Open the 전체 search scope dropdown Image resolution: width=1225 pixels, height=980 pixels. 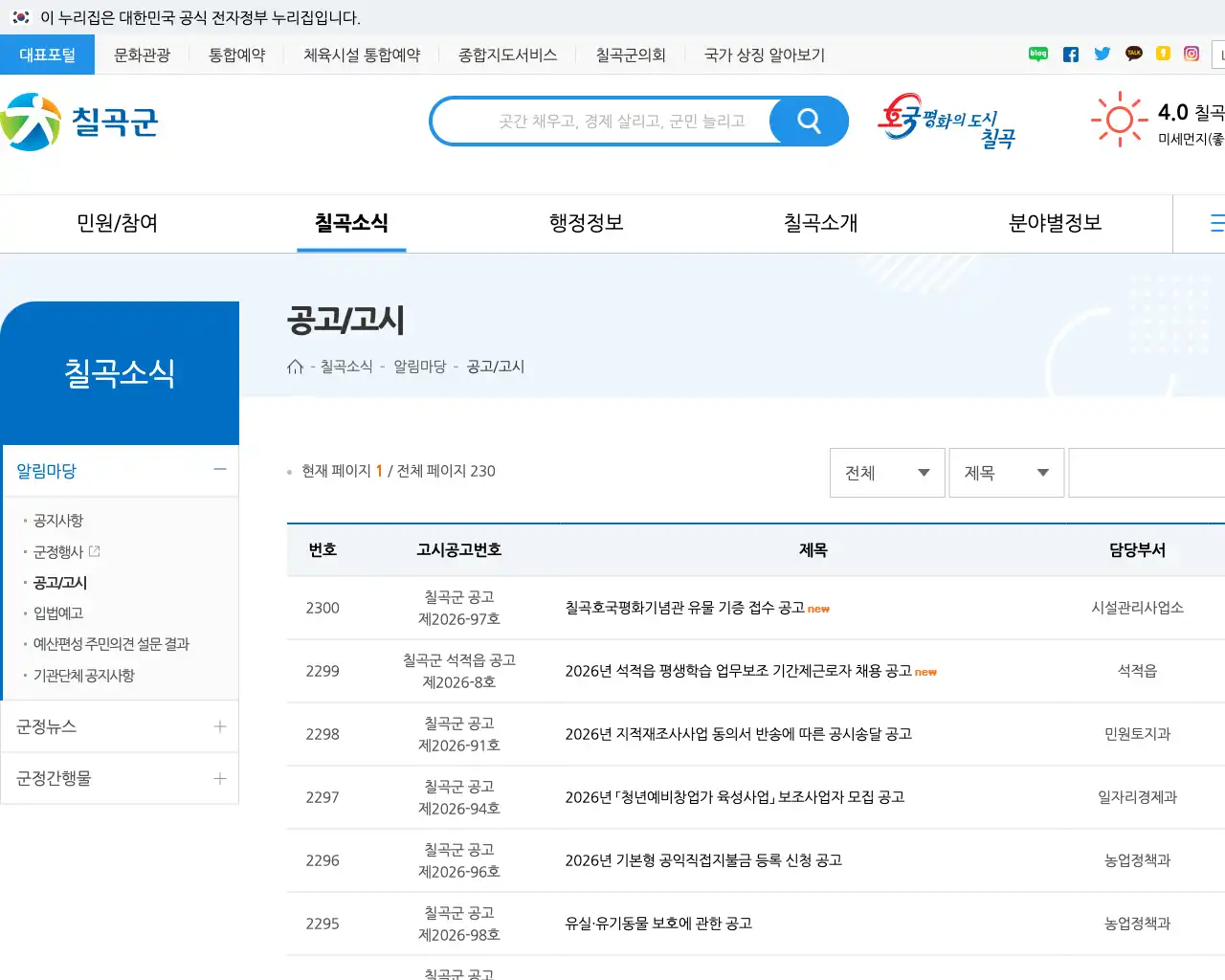886,473
